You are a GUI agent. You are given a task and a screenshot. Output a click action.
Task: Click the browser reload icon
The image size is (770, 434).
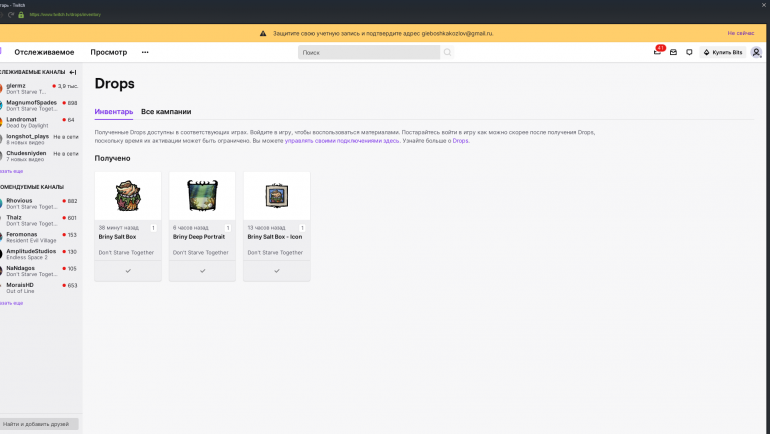pyautogui.click(x=11, y=15)
